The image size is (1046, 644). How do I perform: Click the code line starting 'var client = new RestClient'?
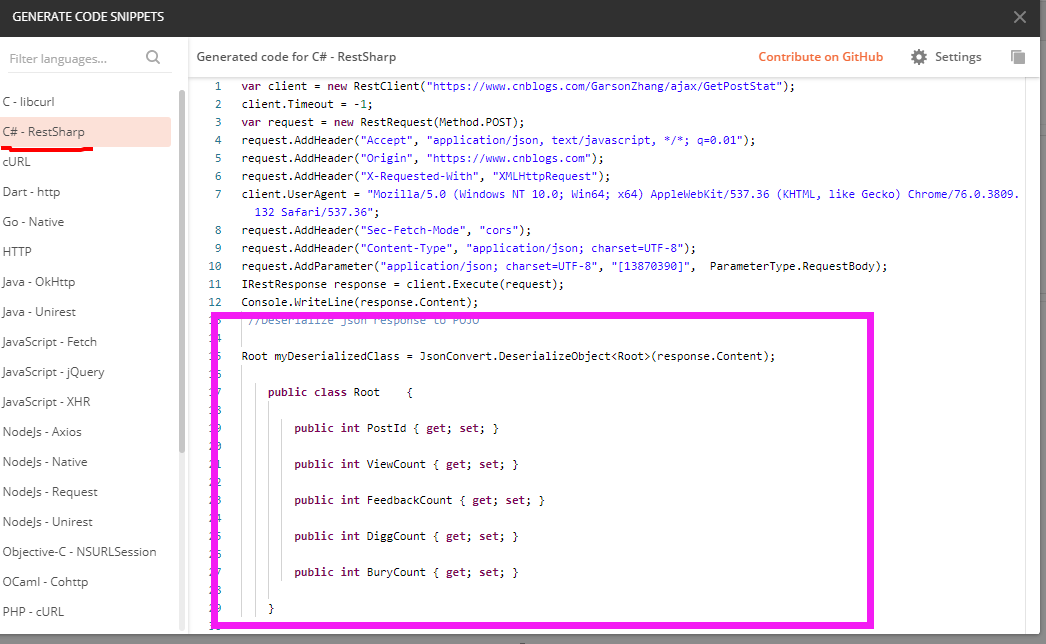[518, 86]
